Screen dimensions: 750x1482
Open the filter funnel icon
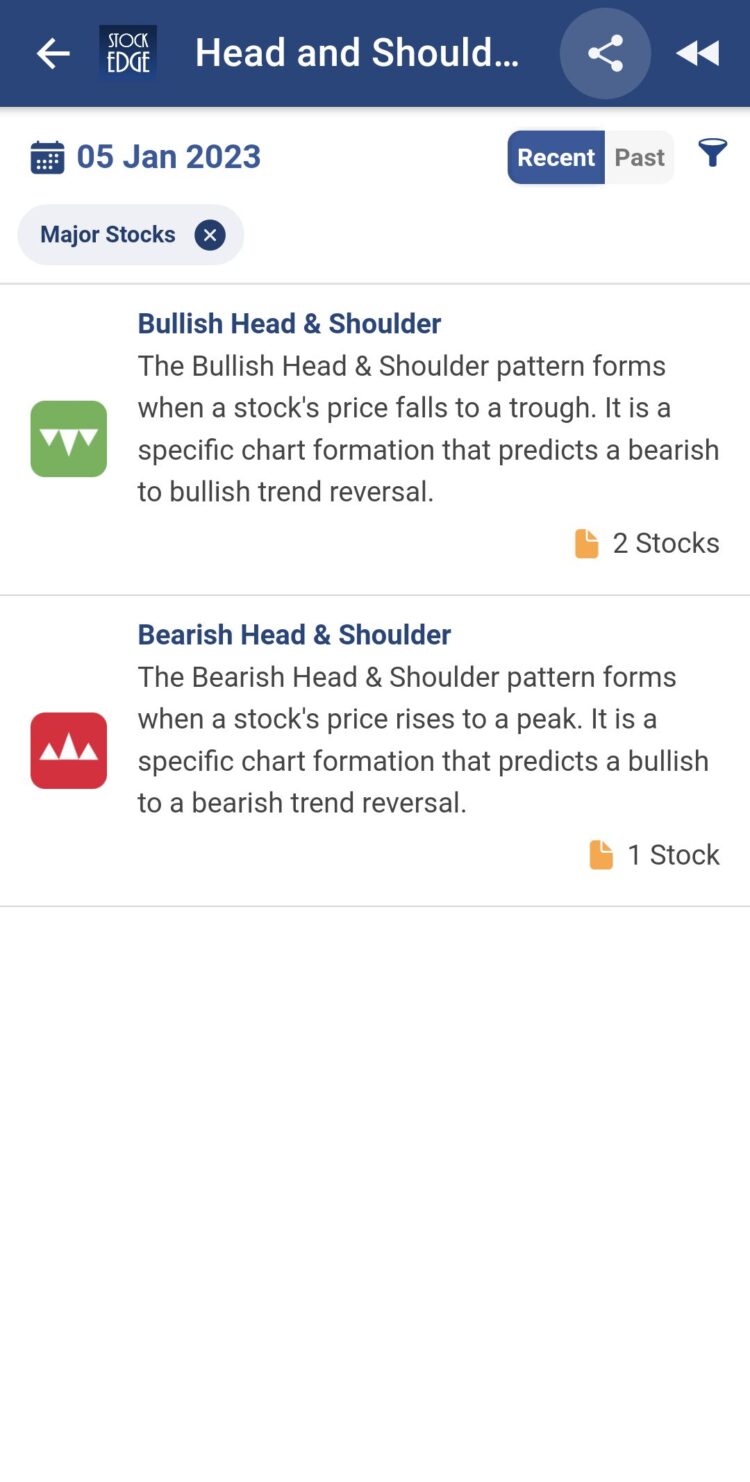click(712, 154)
